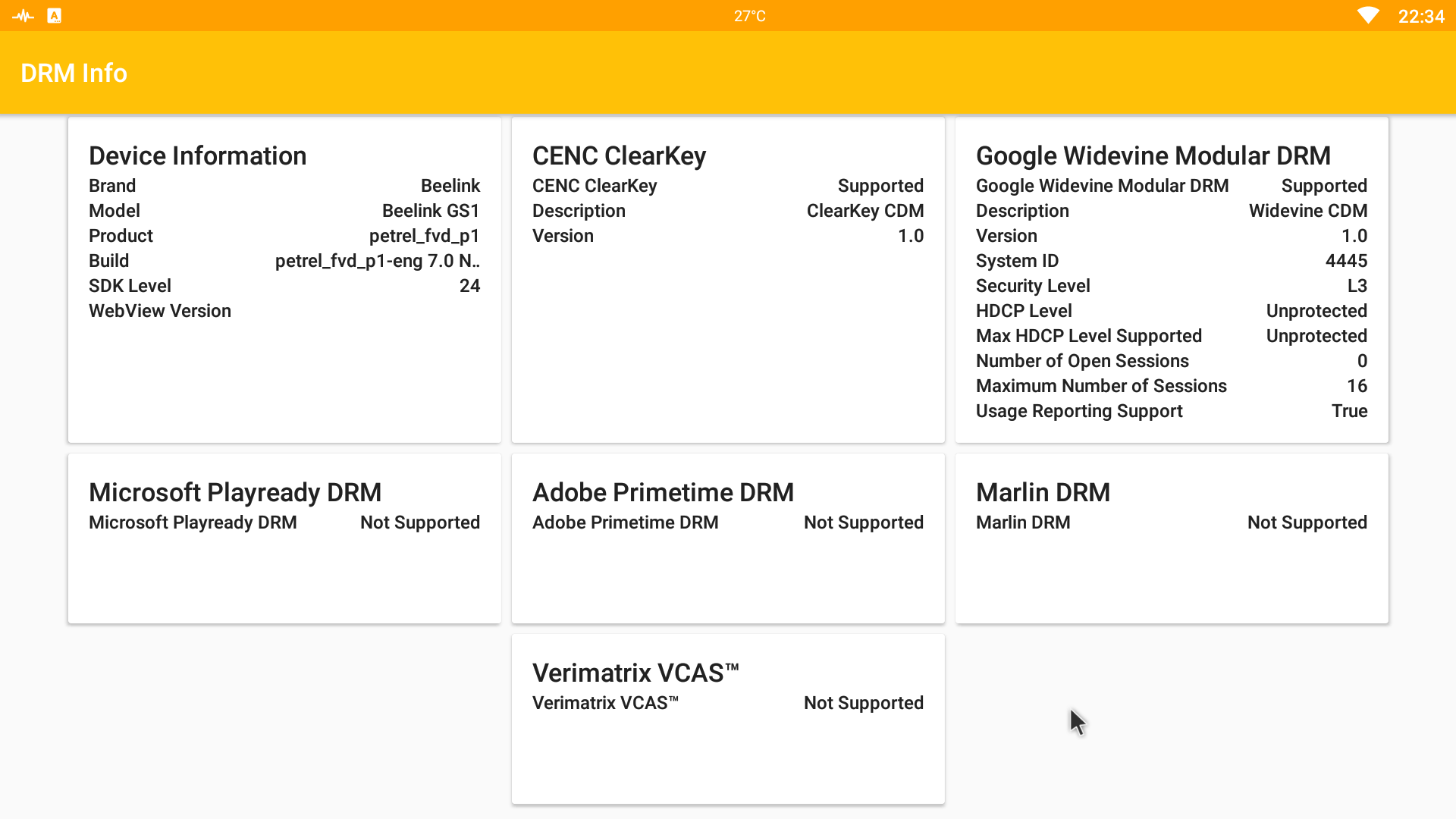The height and width of the screenshot is (819, 1456).
Task: Select Widevine Version value 1.0
Action: point(1354,236)
